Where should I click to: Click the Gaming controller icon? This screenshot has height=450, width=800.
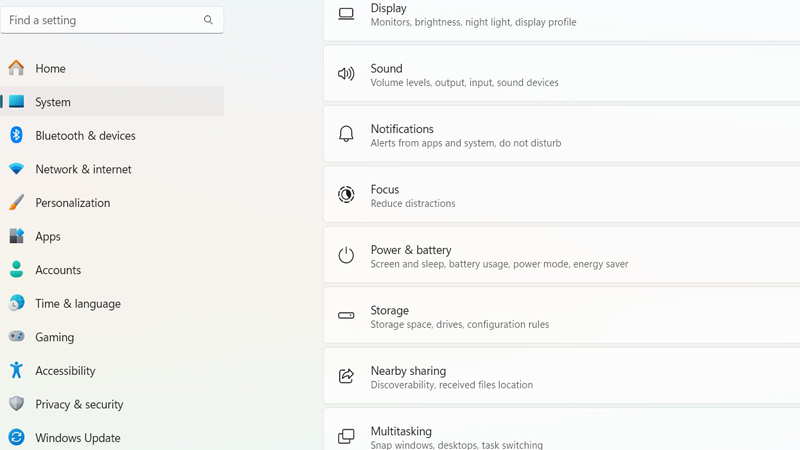point(16,336)
